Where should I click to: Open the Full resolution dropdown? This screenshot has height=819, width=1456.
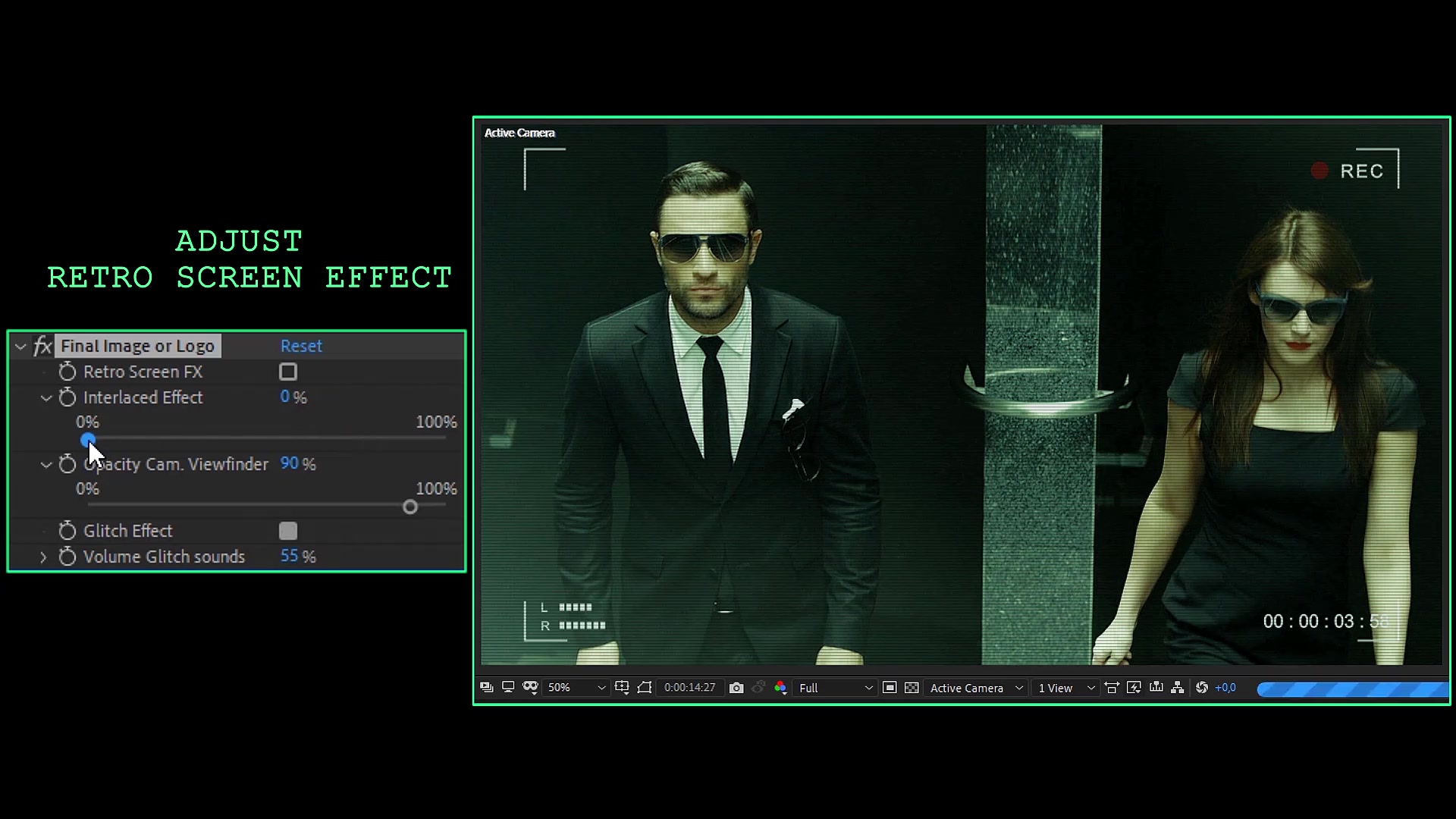point(836,688)
